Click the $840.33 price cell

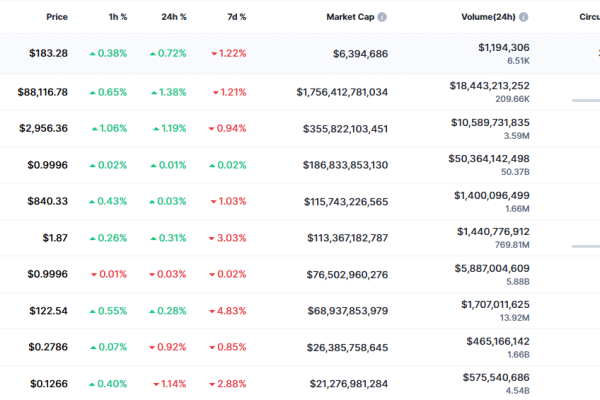(x=47, y=201)
